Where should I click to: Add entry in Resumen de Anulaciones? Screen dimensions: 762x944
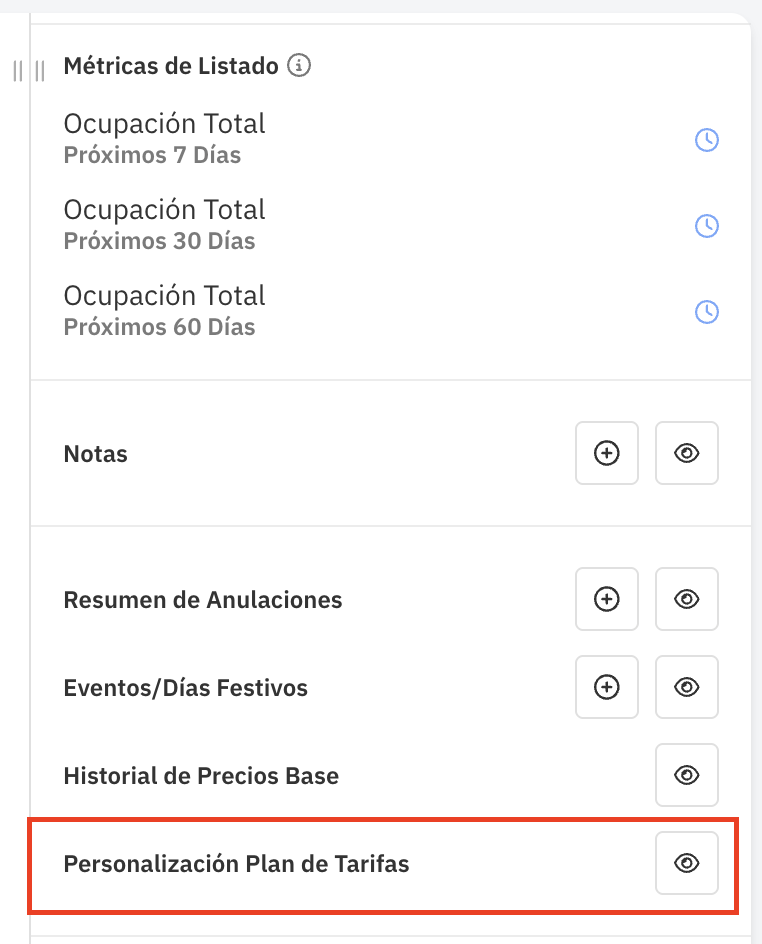pos(607,599)
